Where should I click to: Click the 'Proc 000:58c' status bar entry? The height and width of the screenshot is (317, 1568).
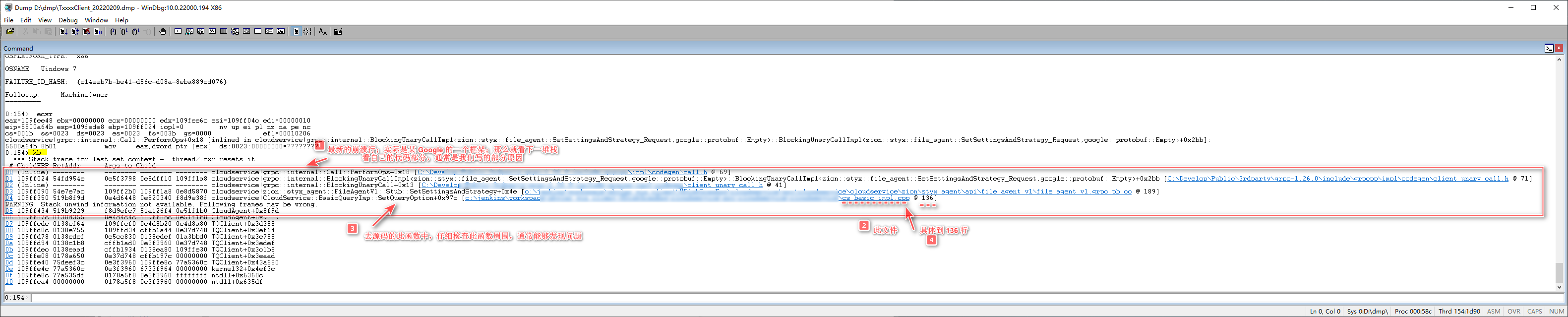click(1413, 312)
